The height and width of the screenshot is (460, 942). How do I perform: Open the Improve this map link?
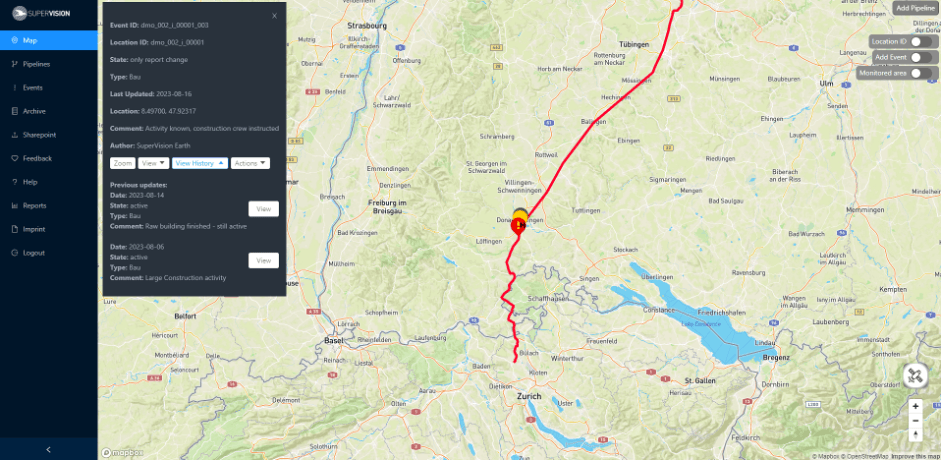[x=916, y=456]
